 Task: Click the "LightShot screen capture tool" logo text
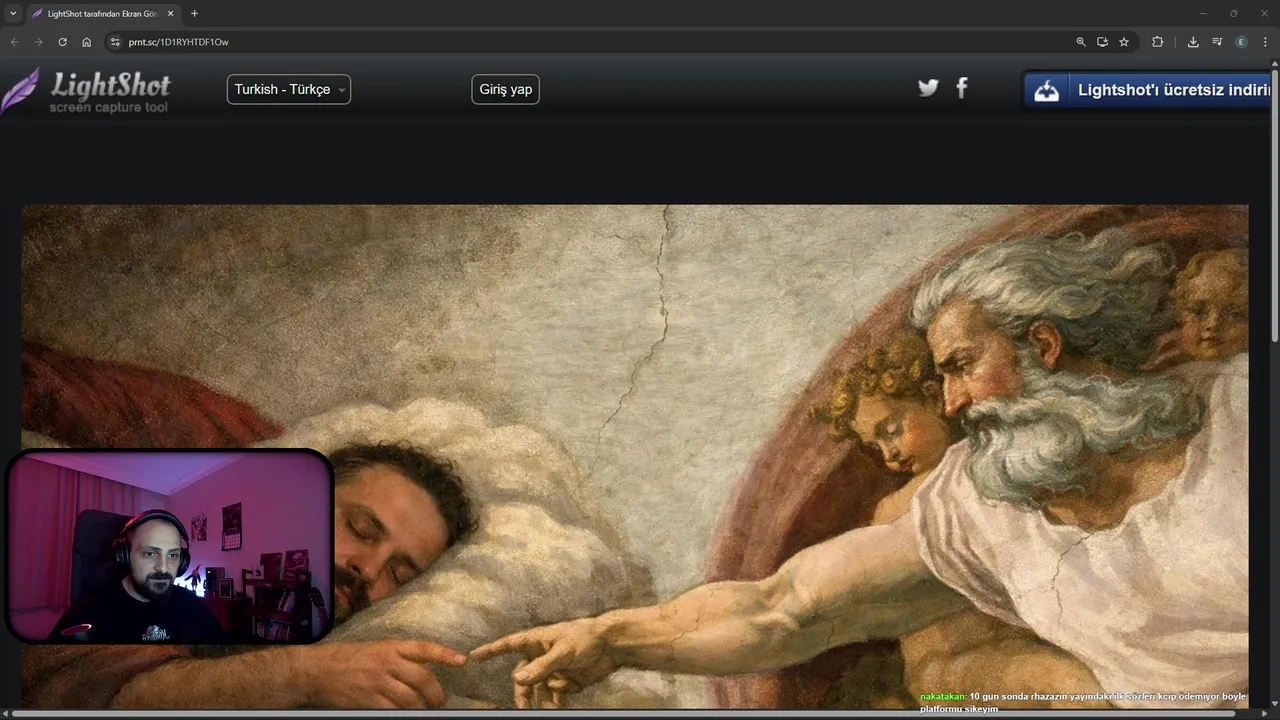click(110, 92)
